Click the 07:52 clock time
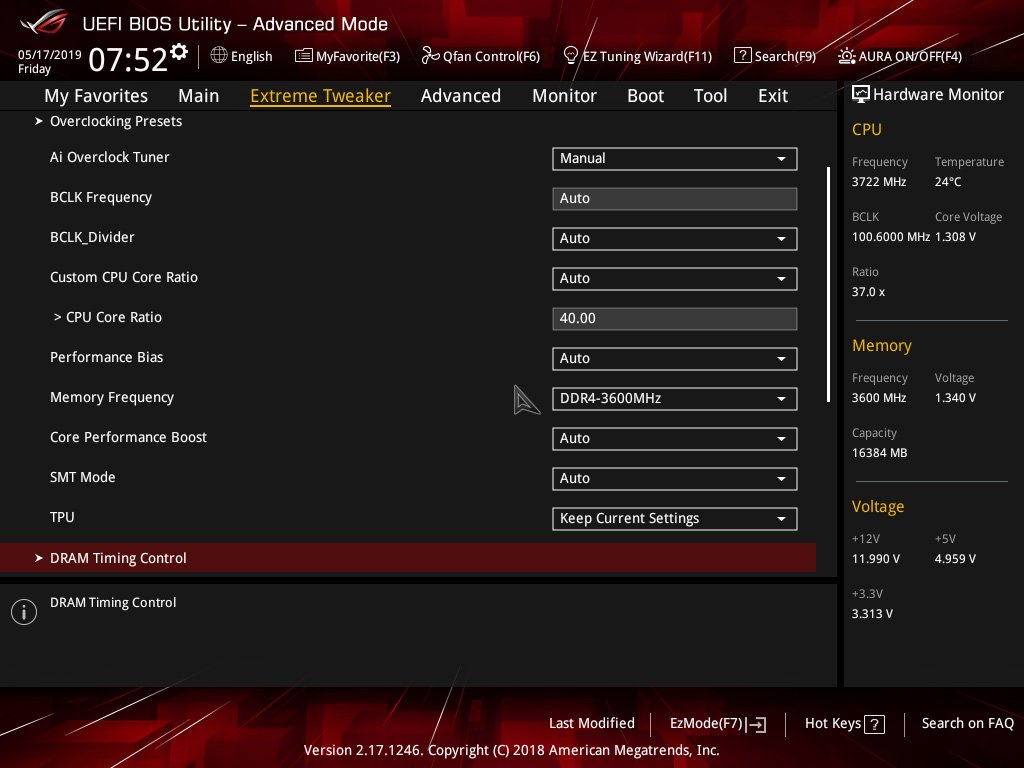The width and height of the screenshot is (1024, 768). 128,59
